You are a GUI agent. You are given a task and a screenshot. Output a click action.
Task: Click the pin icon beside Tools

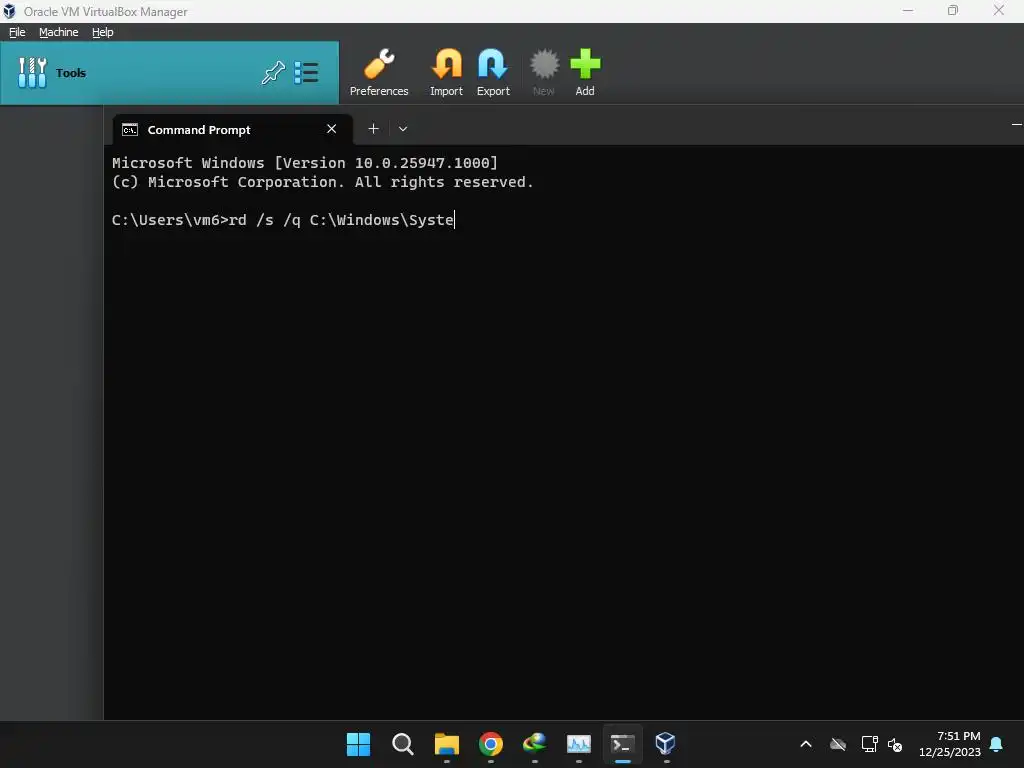point(273,72)
